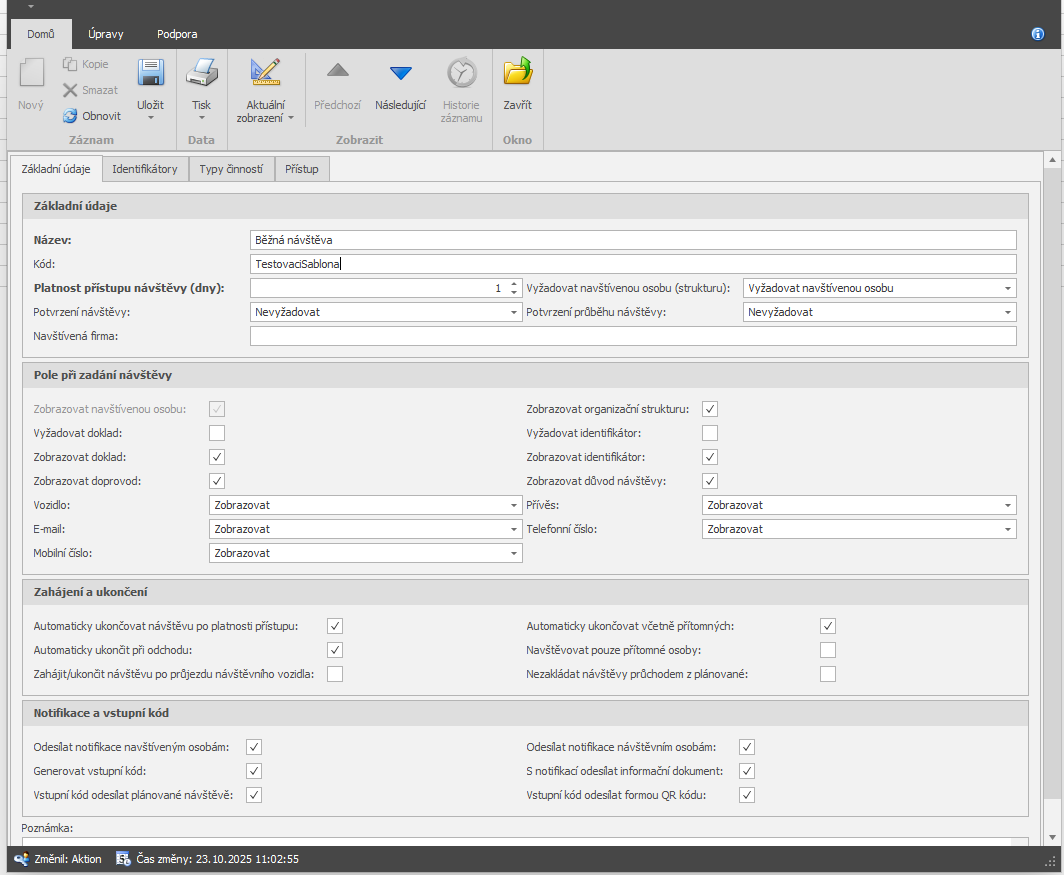Switch to the Identifikátory tab
The image size is (1064, 875).
[145, 169]
